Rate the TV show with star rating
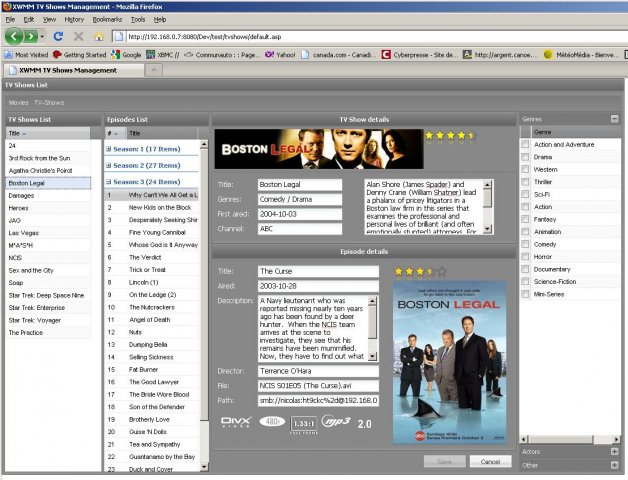 (450, 136)
